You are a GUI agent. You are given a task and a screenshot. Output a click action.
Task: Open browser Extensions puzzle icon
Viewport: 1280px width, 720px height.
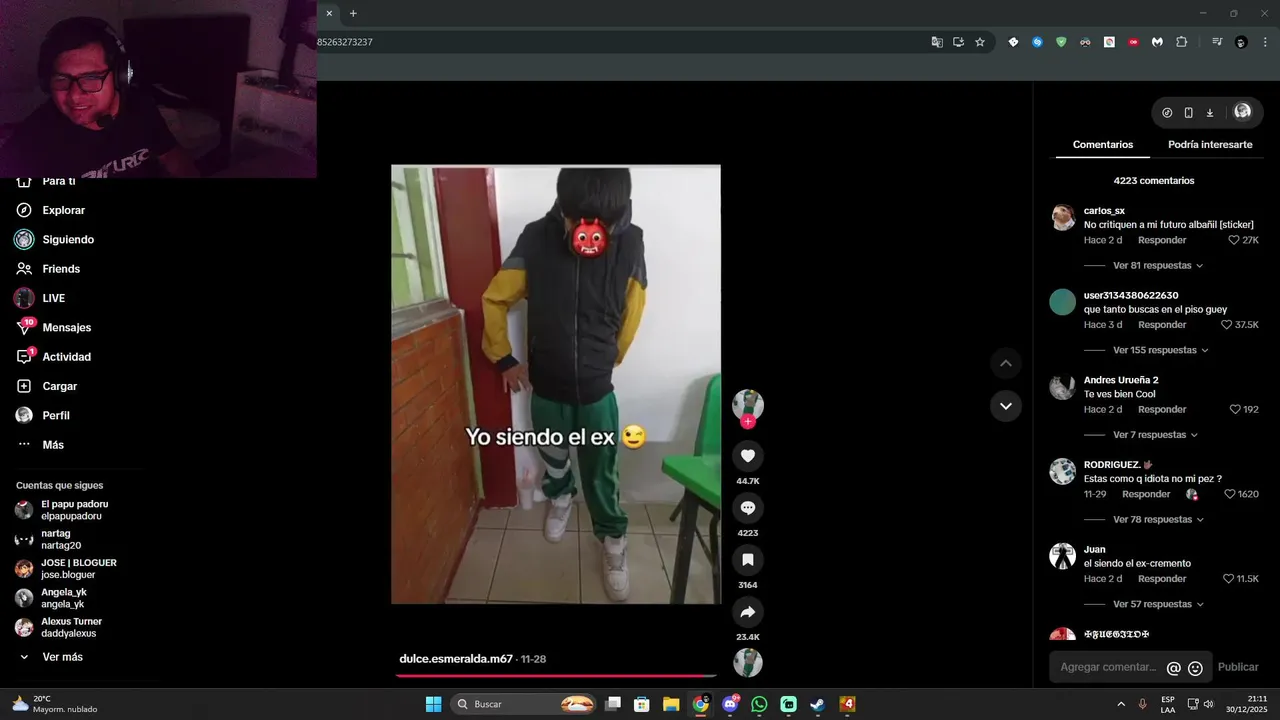click(x=1182, y=42)
